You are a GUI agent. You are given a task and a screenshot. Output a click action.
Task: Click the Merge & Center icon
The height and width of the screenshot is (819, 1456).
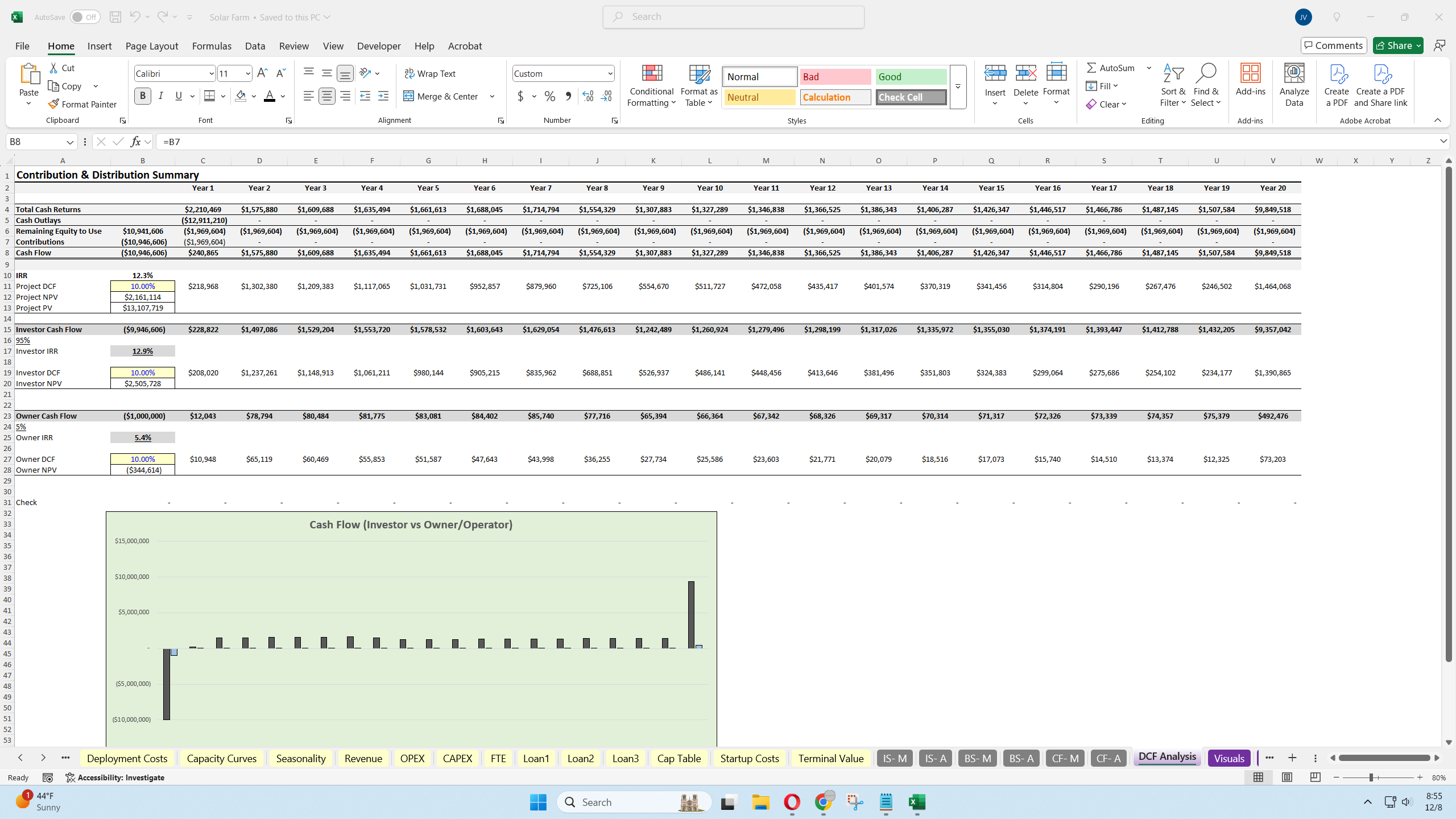click(409, 96)
